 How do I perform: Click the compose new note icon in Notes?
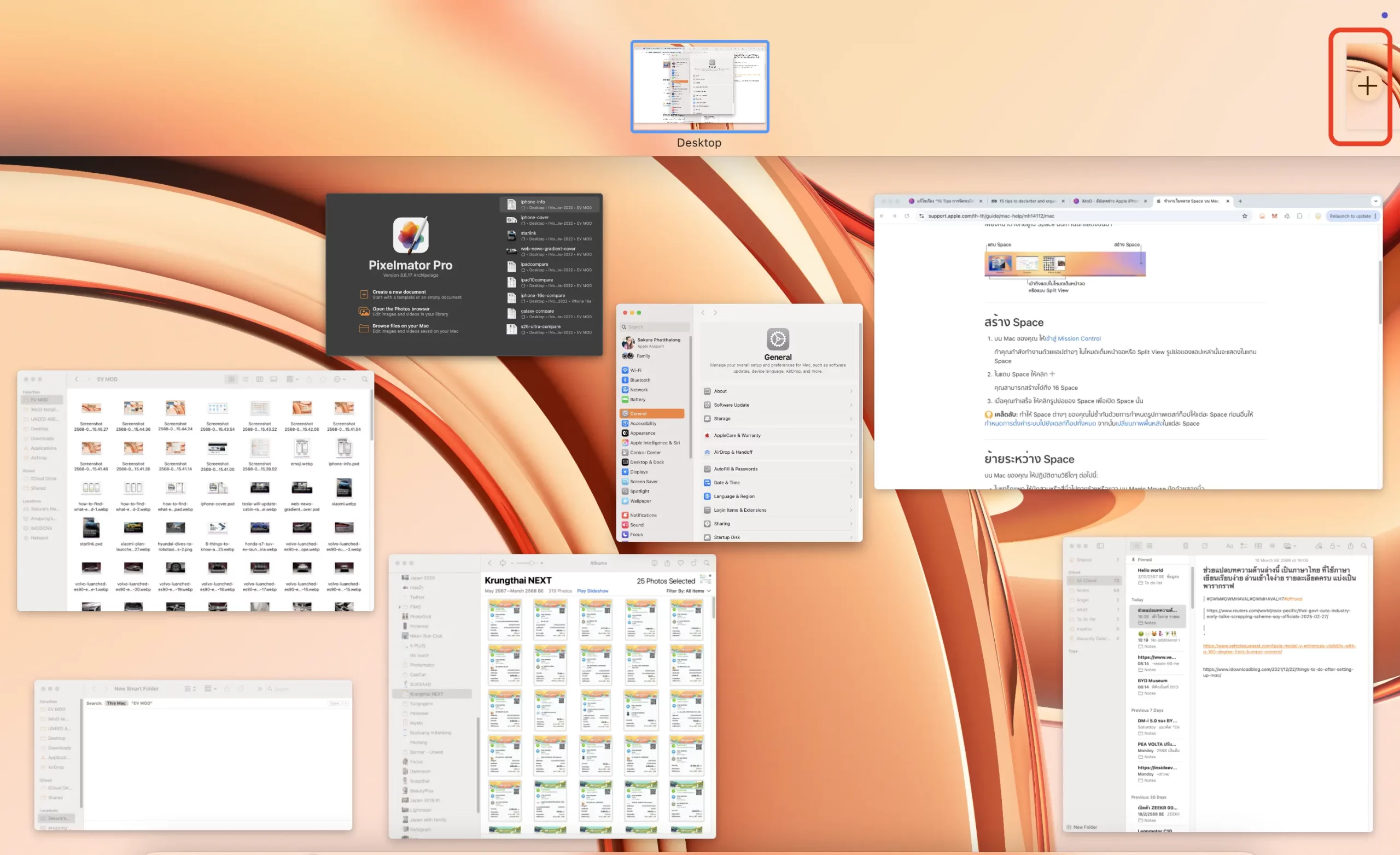pos(1205,546)
